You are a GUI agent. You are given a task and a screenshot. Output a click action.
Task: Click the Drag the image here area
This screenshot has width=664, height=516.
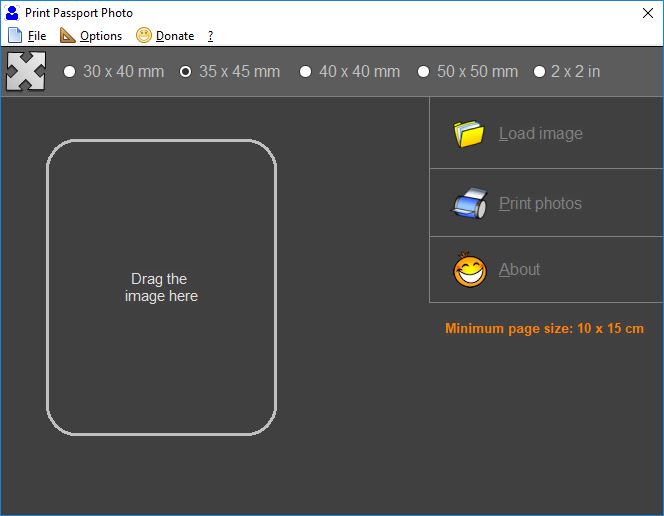[161, 287]
